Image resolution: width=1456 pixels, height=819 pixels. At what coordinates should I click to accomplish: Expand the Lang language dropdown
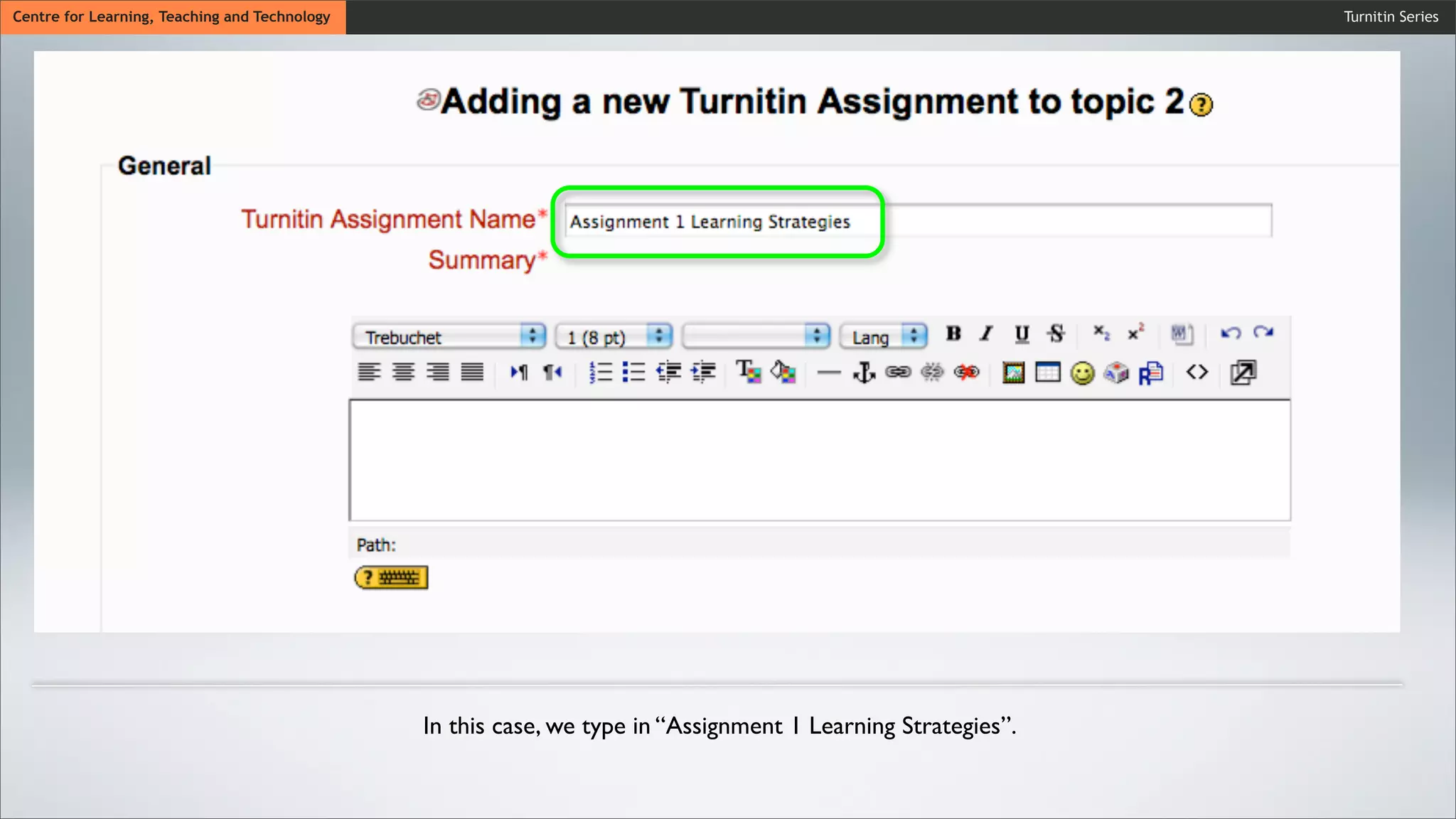click(884, 336)
